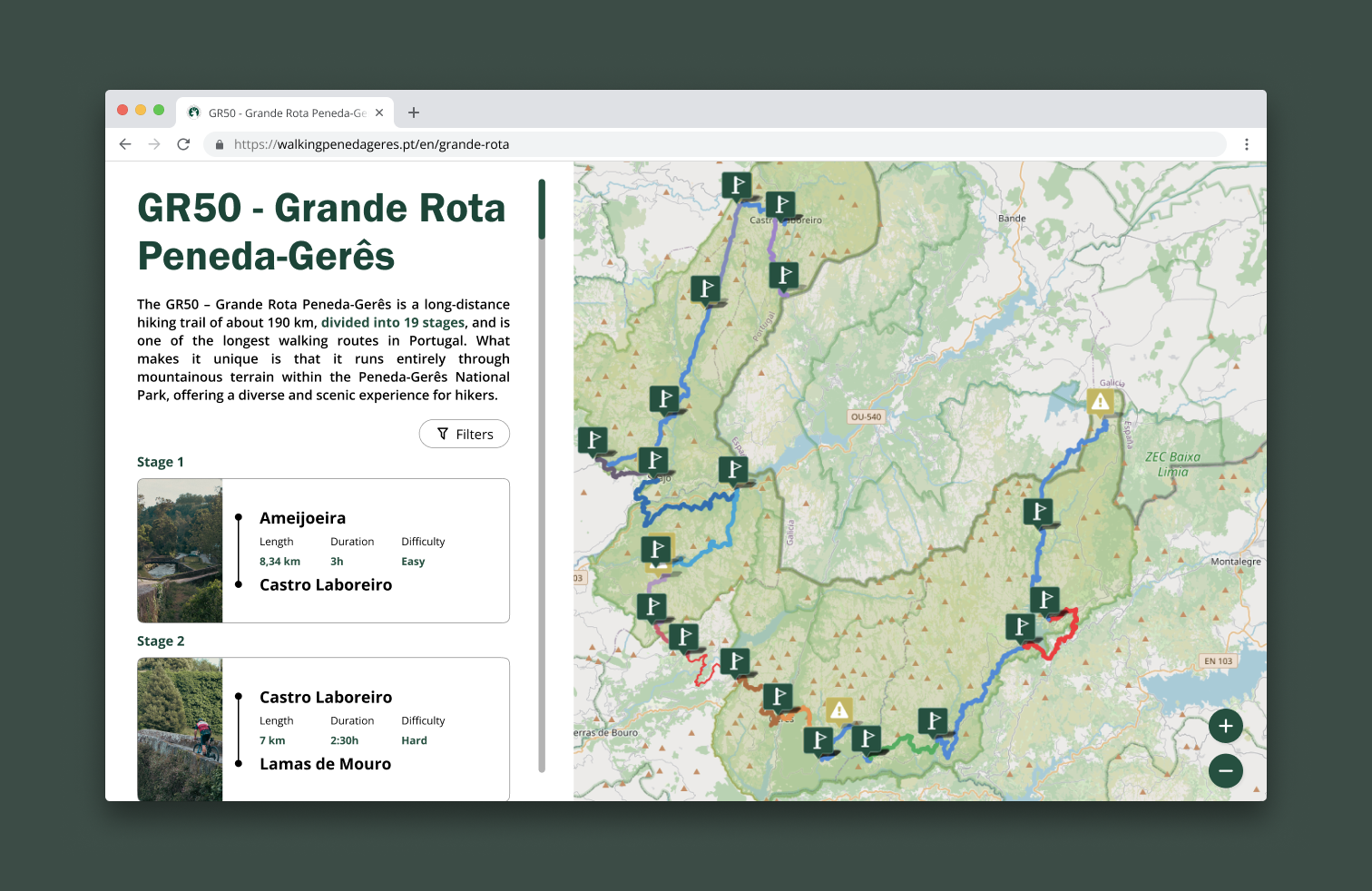The height and width of the screenshot is (891, 1372).
Task: Open a new browser tab
Action: pos(414,113)
